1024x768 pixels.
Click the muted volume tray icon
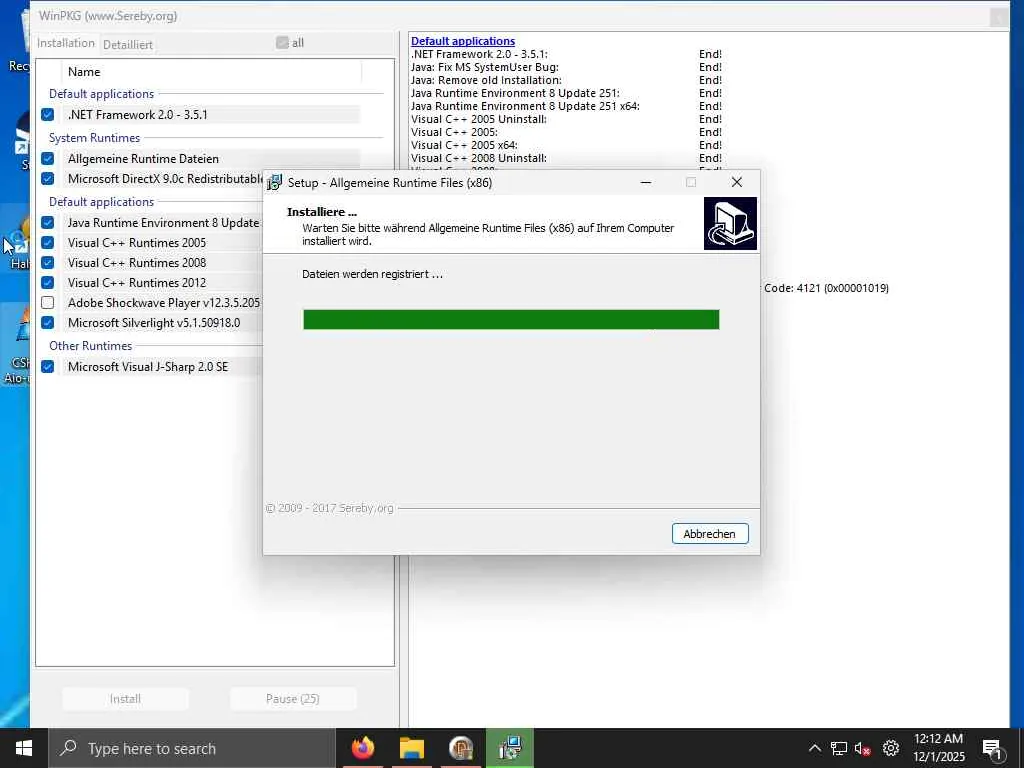pos(863,748)
